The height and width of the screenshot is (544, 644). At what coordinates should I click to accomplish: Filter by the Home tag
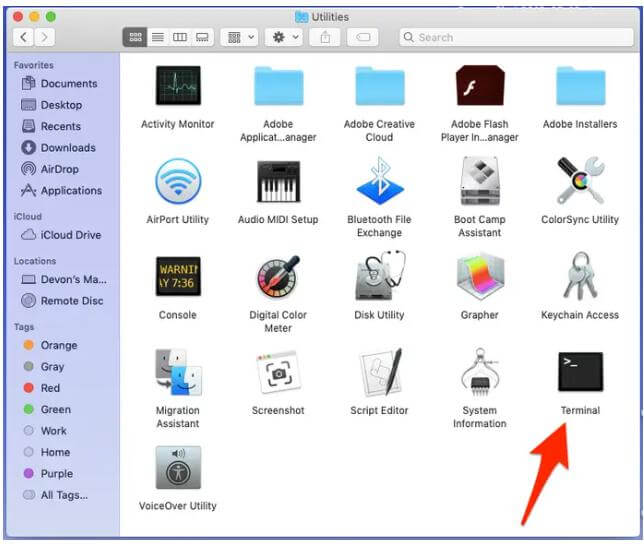47,452
